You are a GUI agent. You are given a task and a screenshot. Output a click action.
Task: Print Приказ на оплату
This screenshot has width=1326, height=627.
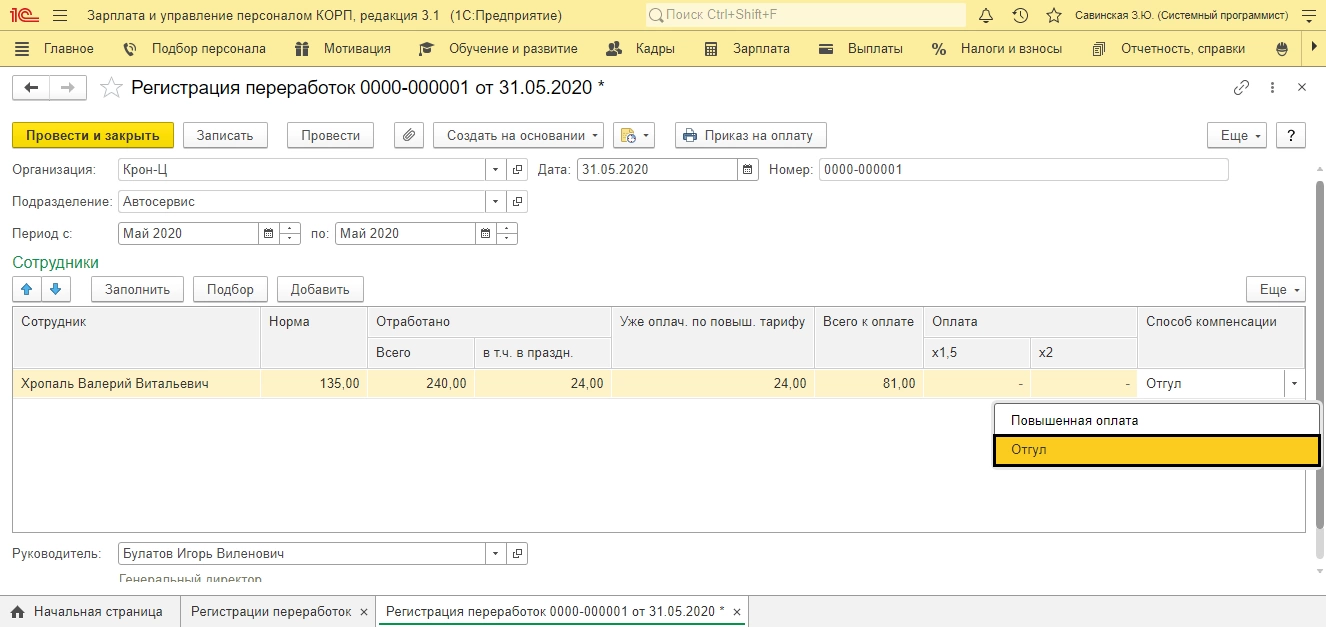751,135
